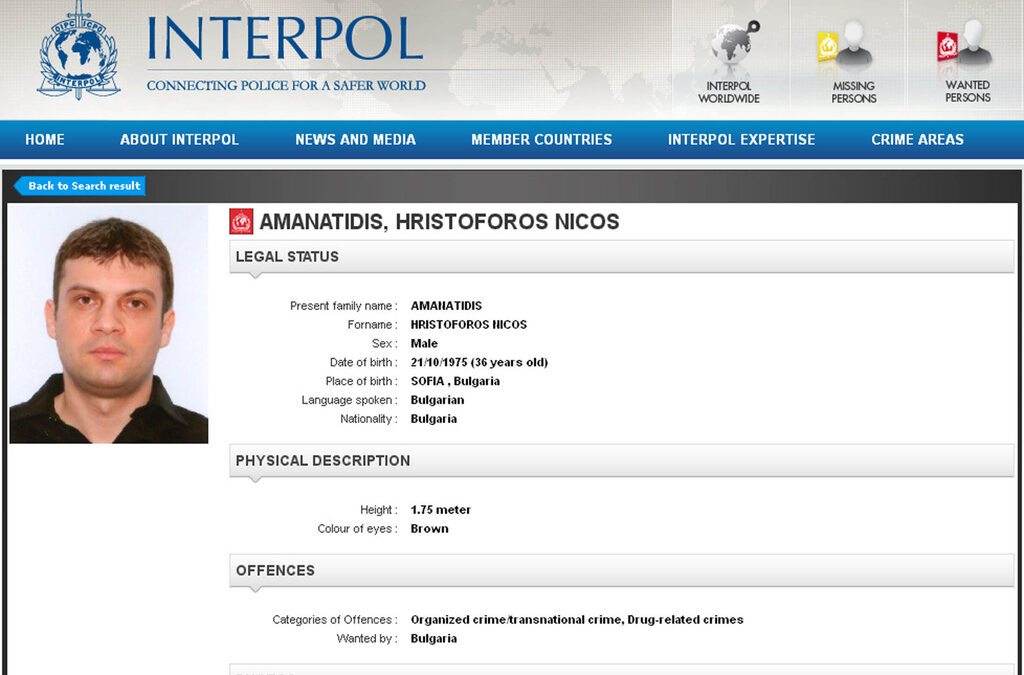Select place of birth SOFIA, Bulgaria
The height and width of the screenshot is (675, 1024).
coord(455,381)
